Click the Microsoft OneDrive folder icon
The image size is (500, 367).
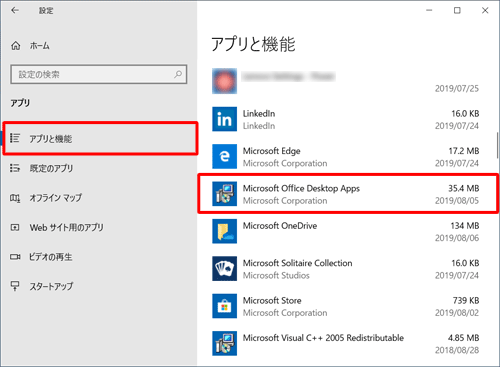point(224,231)
